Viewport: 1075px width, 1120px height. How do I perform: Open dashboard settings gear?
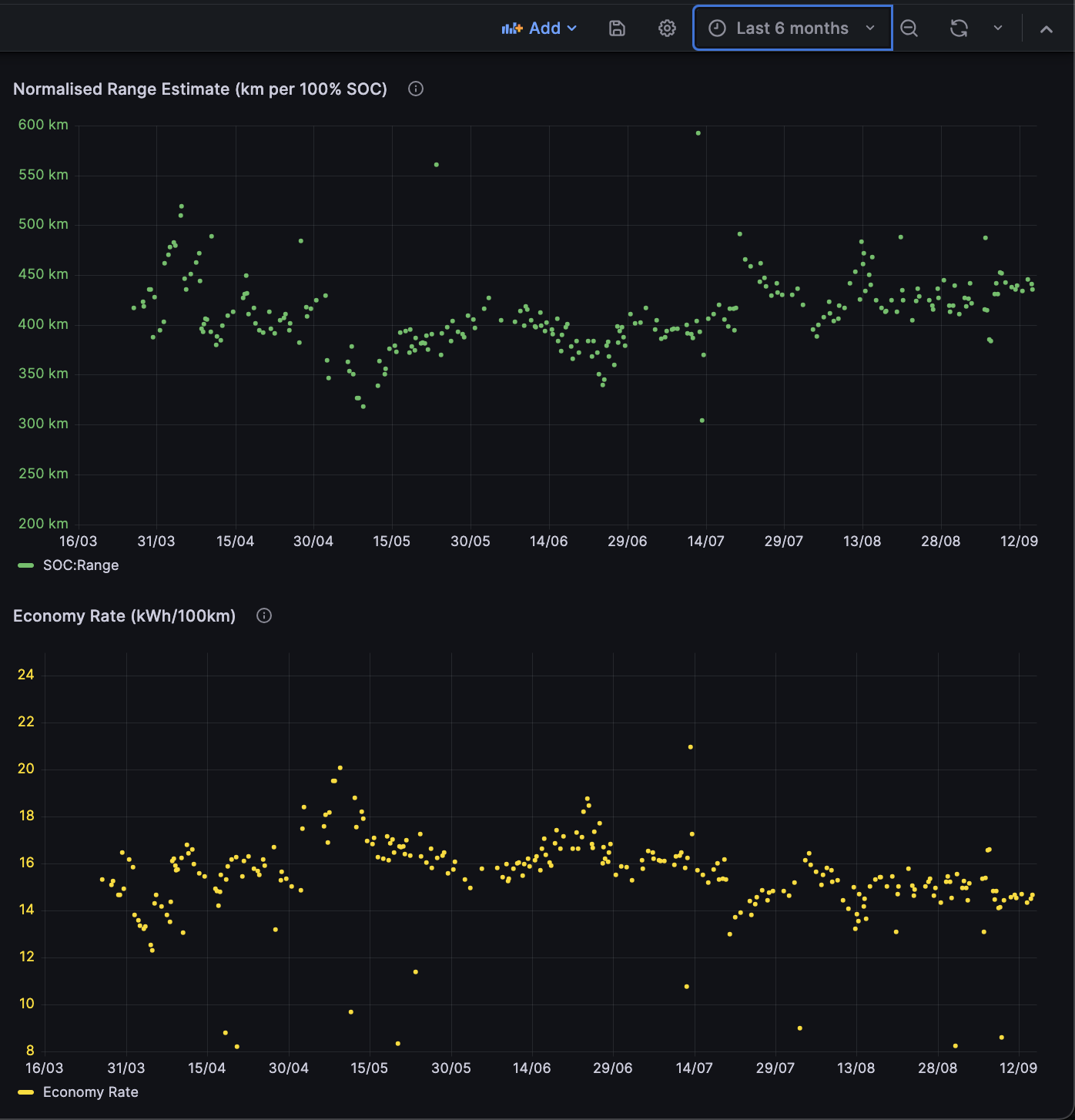pyautogui.click(x=667, y=29)
